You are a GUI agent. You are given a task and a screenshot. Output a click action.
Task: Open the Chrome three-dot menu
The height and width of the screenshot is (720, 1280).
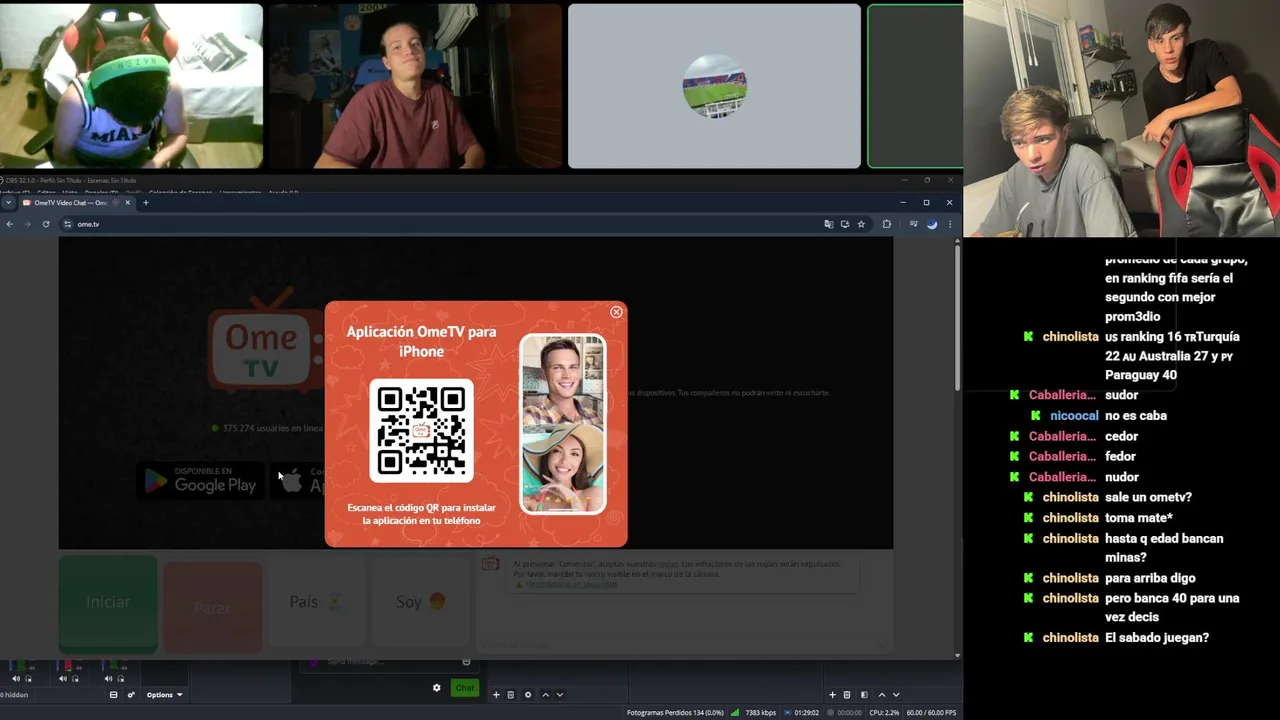(950, 224)
